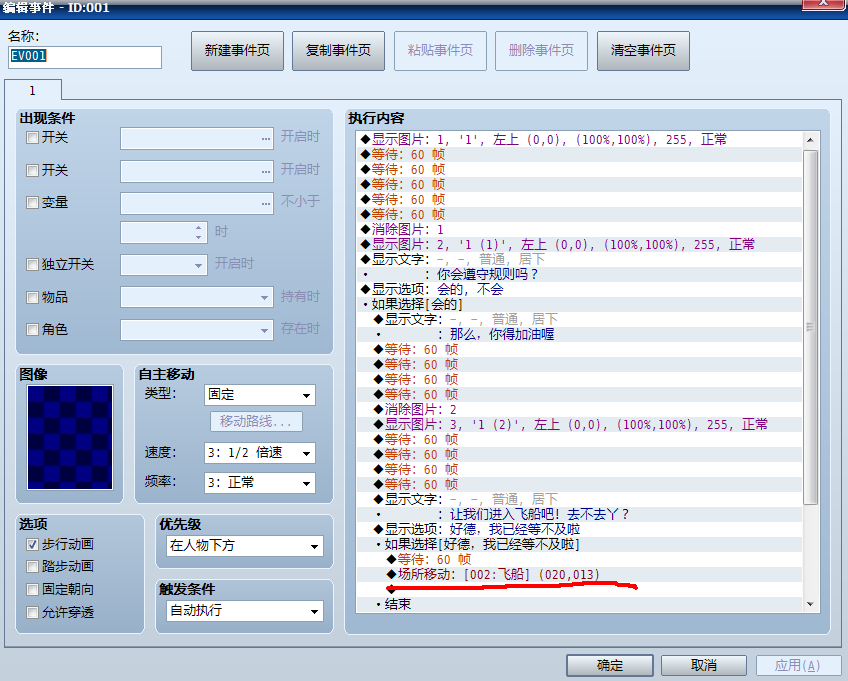Open the ellipsis picker of first 开关 field
The image size is (848, 681).
tap(266, 138)
